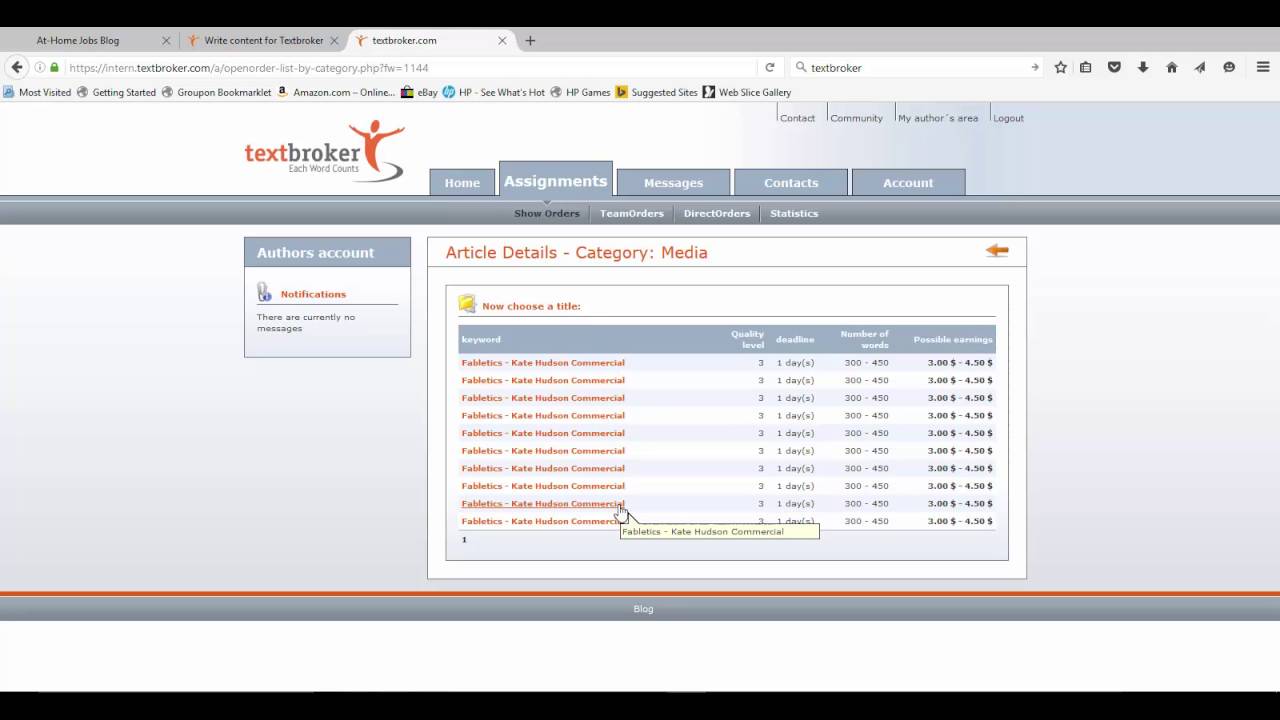Select DirectOrders submenu item
The height and width of the screenshot is (720, 1280).
click(717, 213)
